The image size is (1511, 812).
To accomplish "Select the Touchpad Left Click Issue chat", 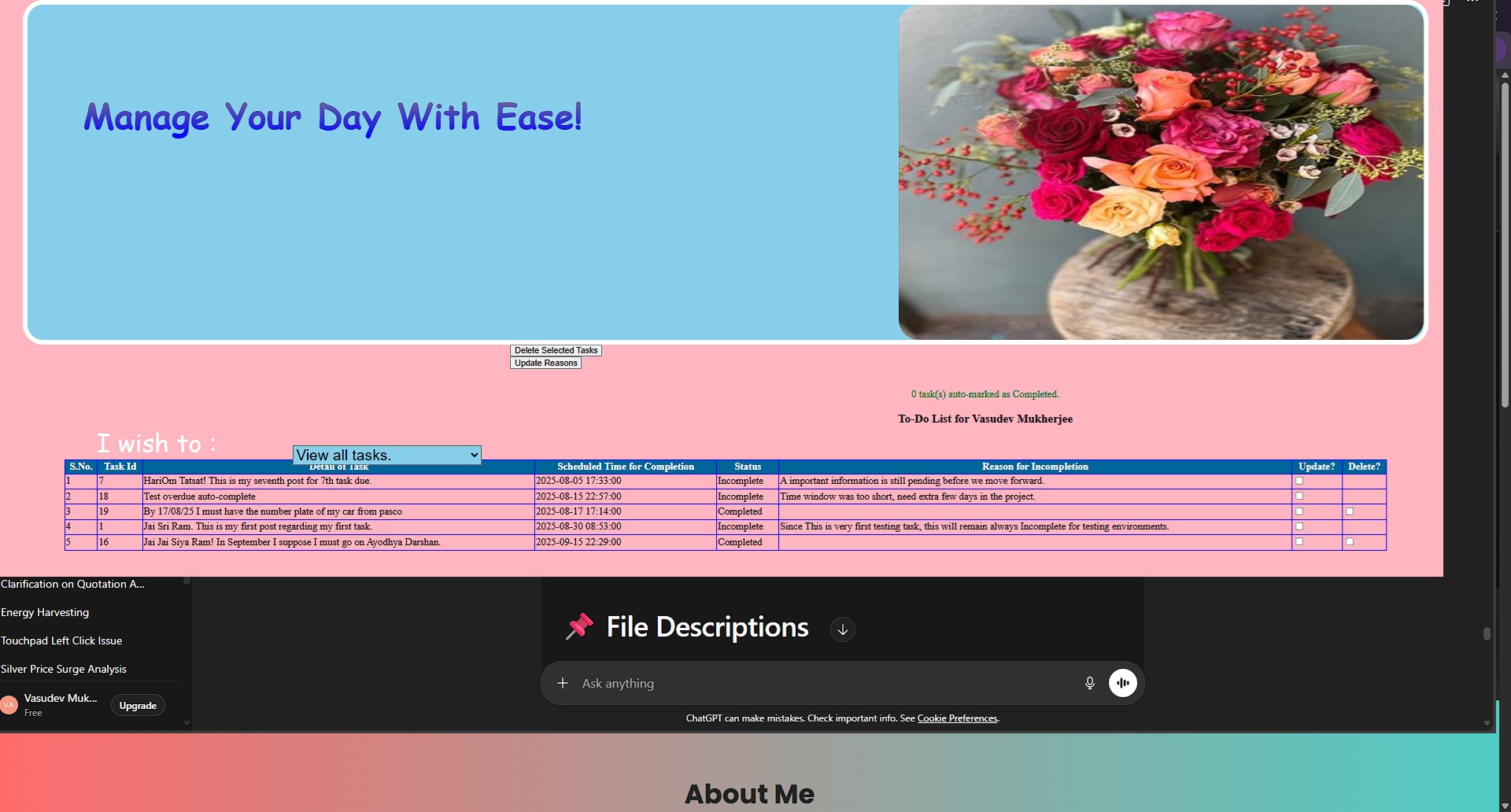I will pos(61,640).
